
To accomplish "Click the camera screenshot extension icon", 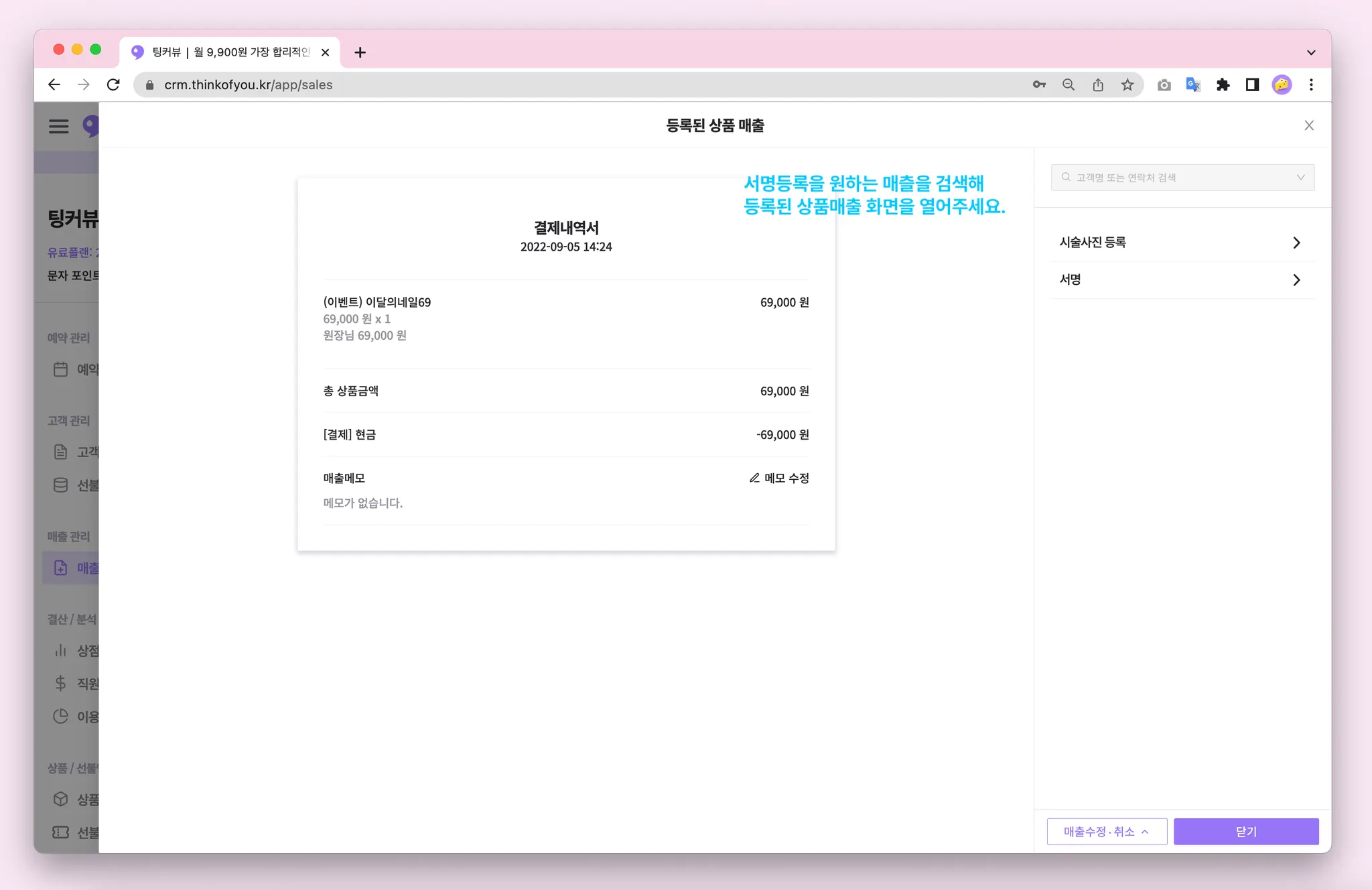I will (1164, 84).
